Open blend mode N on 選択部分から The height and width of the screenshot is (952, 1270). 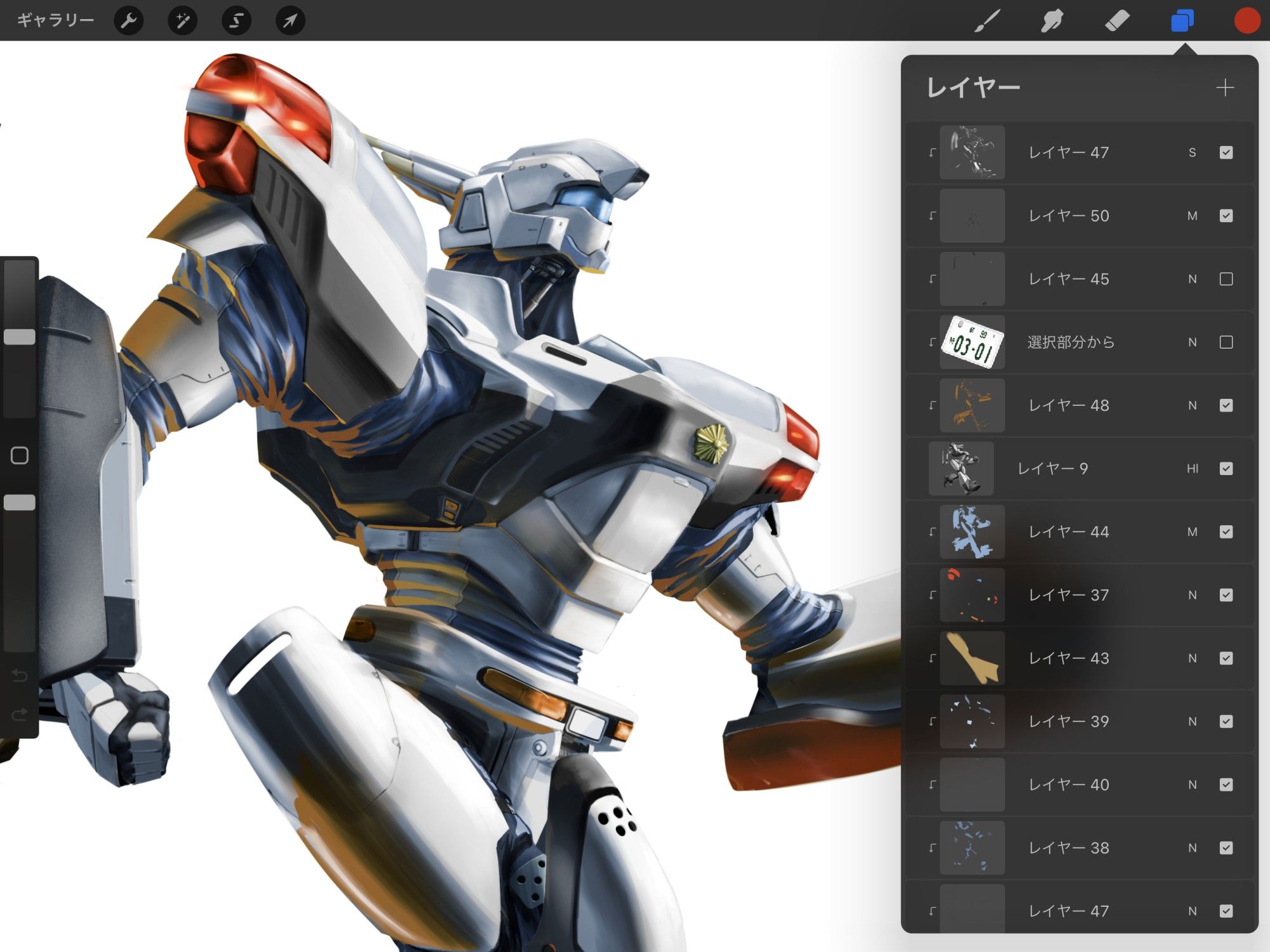click(x=1193, y=342)
